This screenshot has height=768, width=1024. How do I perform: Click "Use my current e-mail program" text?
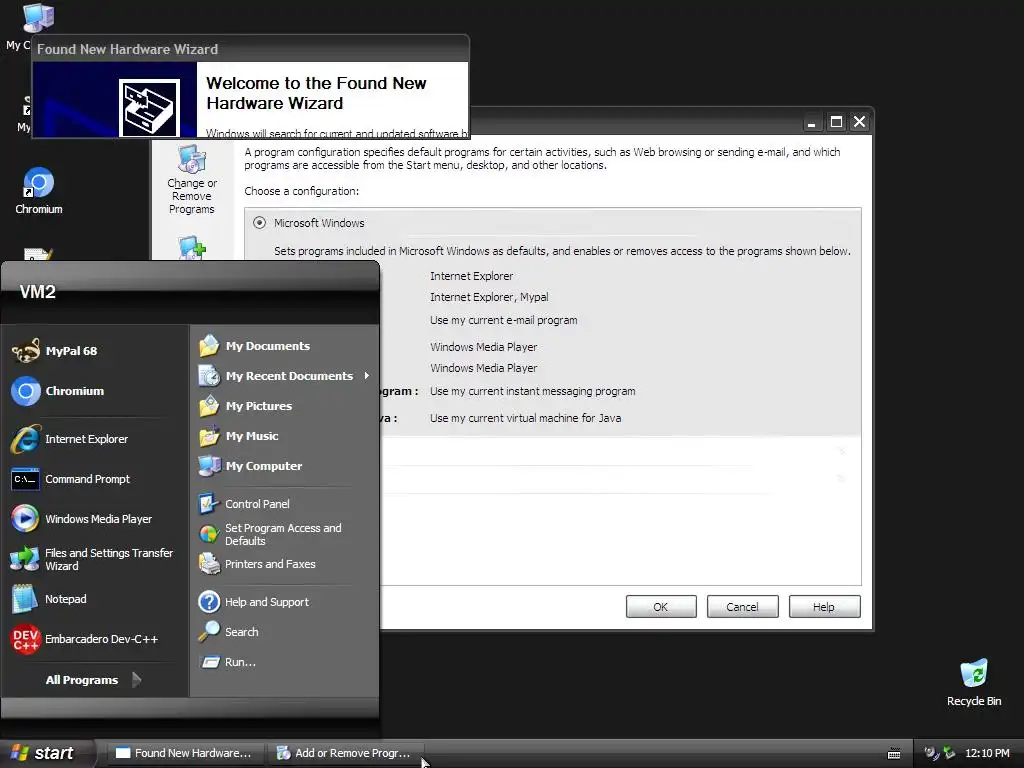point(504,320)
